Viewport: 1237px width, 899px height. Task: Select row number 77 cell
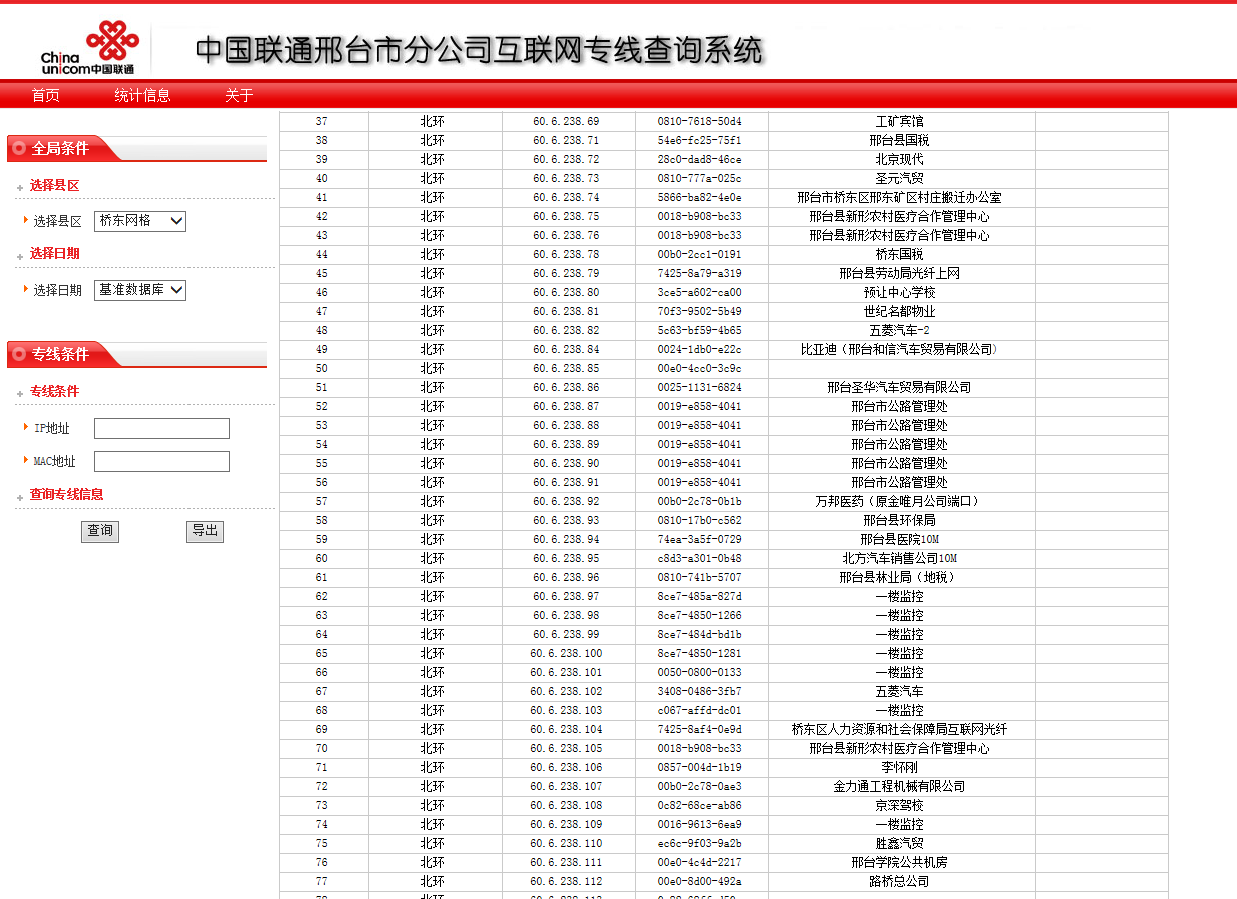tap(323, 881)
